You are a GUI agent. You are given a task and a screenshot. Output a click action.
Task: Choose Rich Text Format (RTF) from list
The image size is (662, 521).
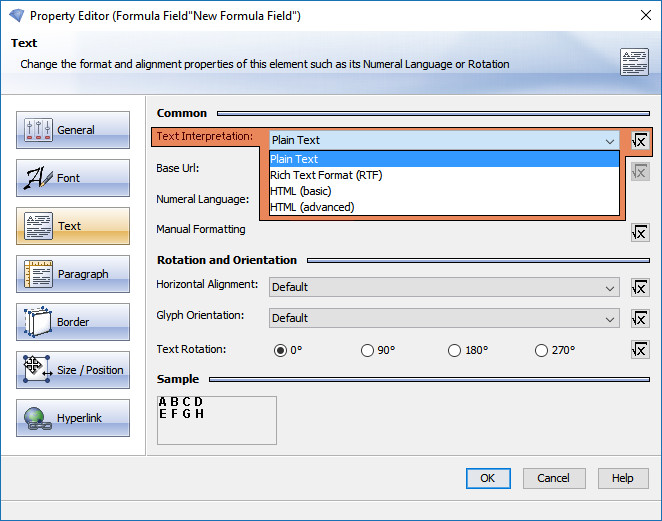(x=326, y=175)
